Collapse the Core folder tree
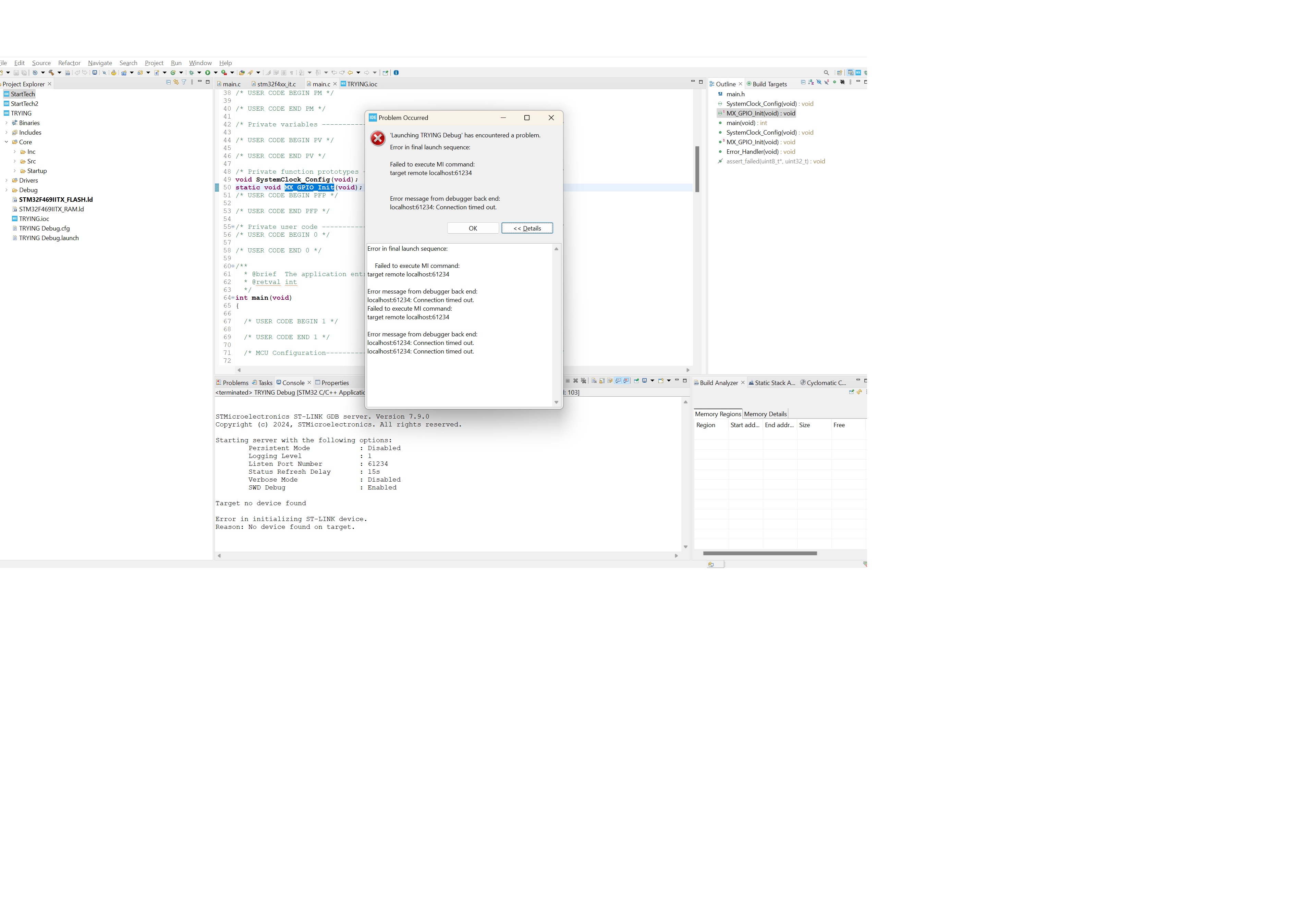The image size is (1316, 919). pos(6,142)
